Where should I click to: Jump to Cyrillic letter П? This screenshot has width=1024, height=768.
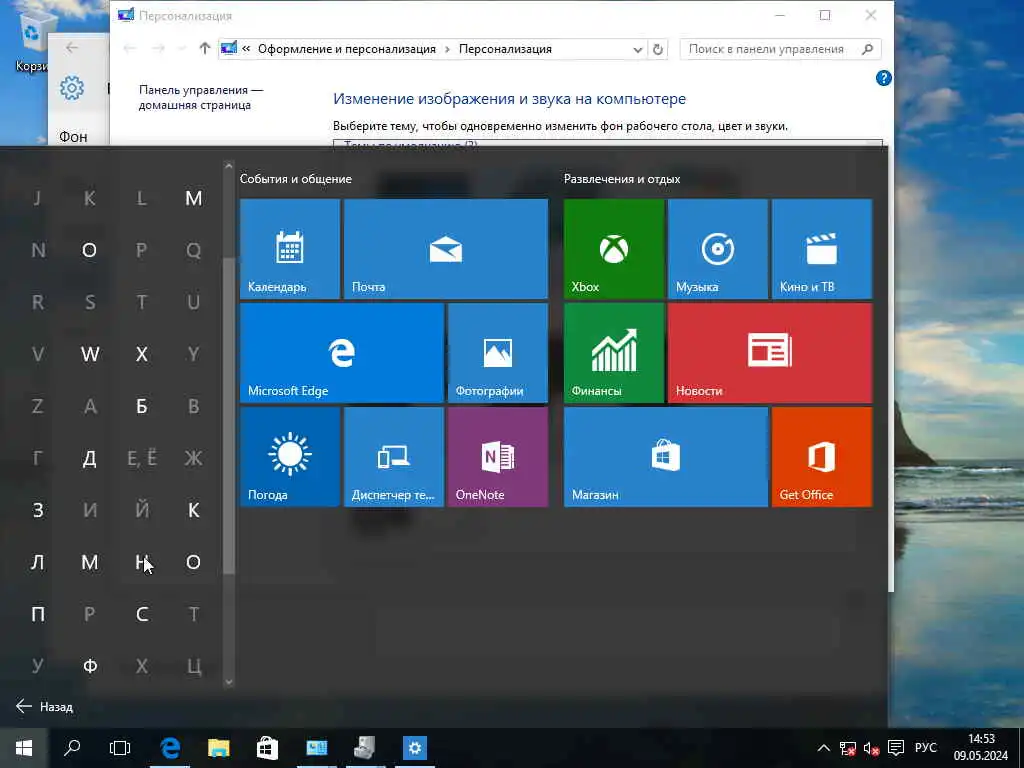(x=38, y=614)
